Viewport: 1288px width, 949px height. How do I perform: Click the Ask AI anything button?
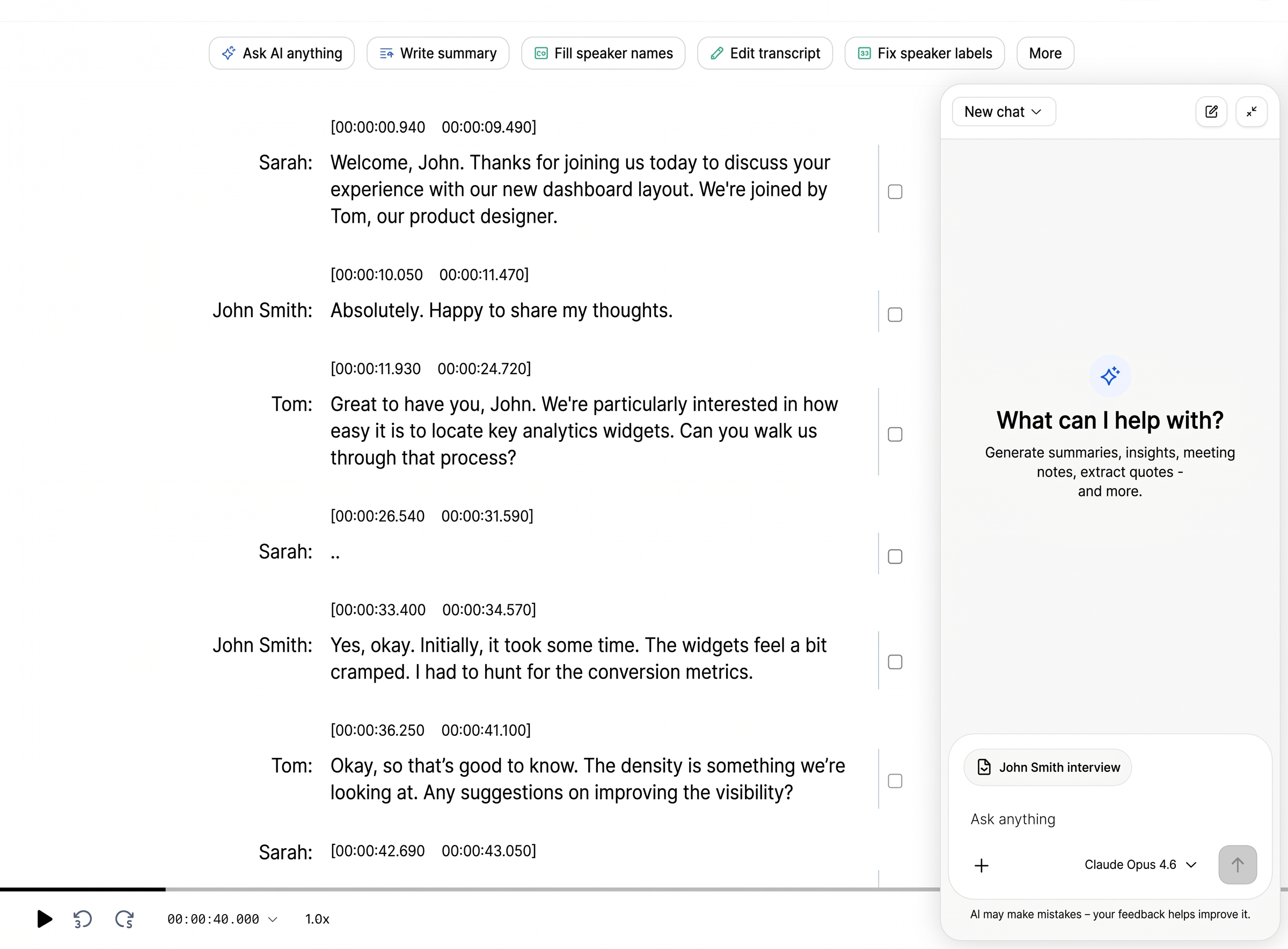[x=281, y=54]
